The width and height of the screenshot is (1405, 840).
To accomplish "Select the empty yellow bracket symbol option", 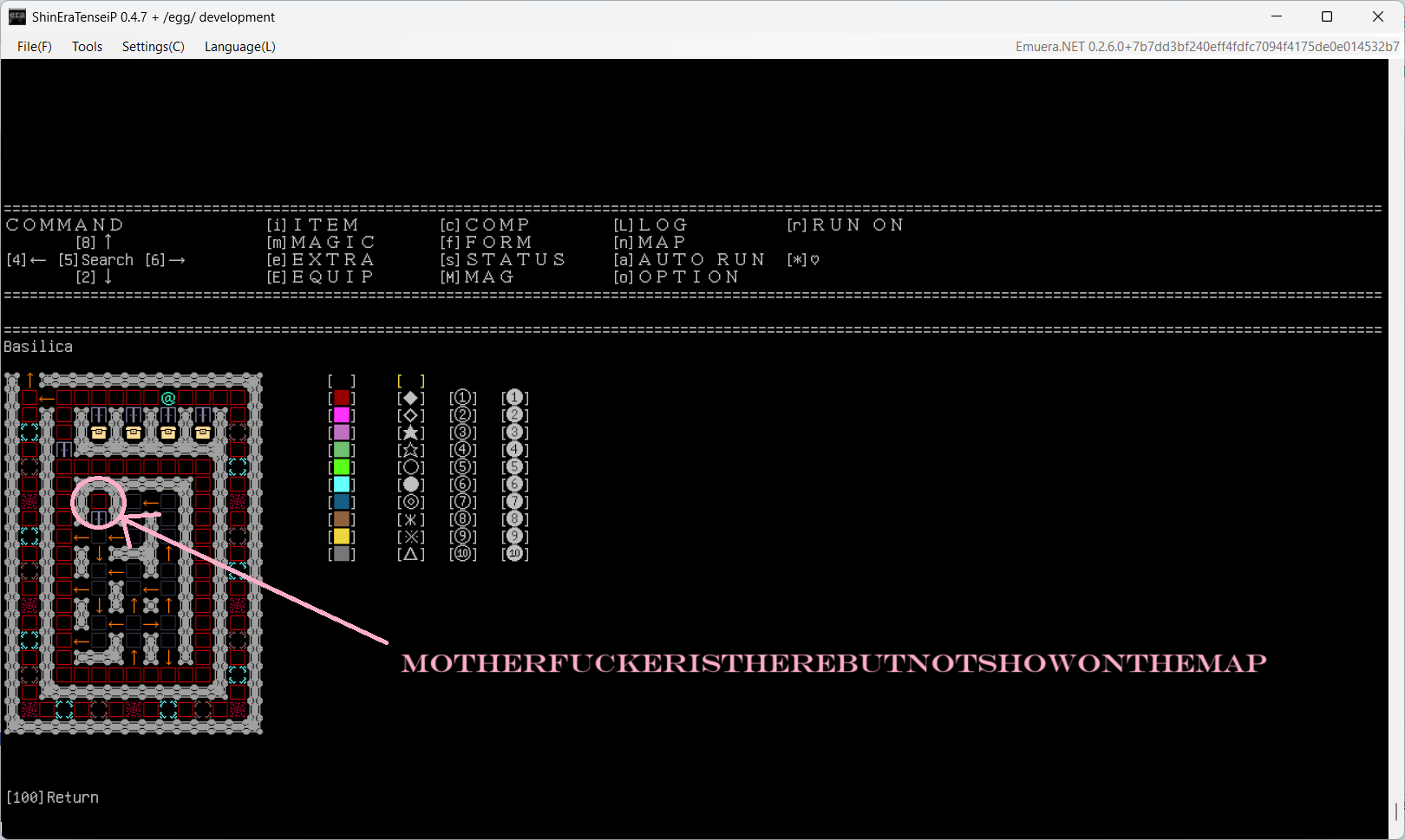I will [x=411, y=381].
